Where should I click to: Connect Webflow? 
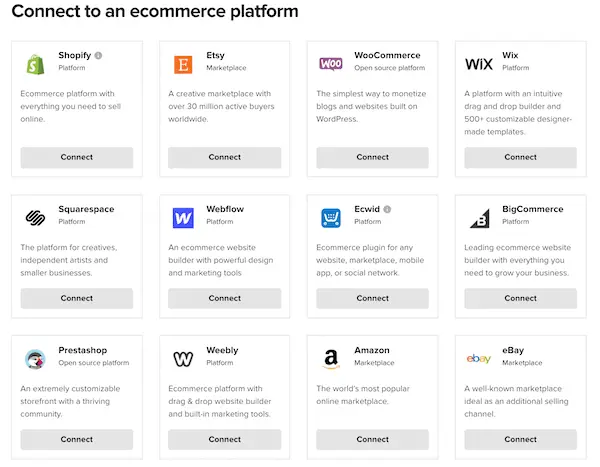[225, 298]
